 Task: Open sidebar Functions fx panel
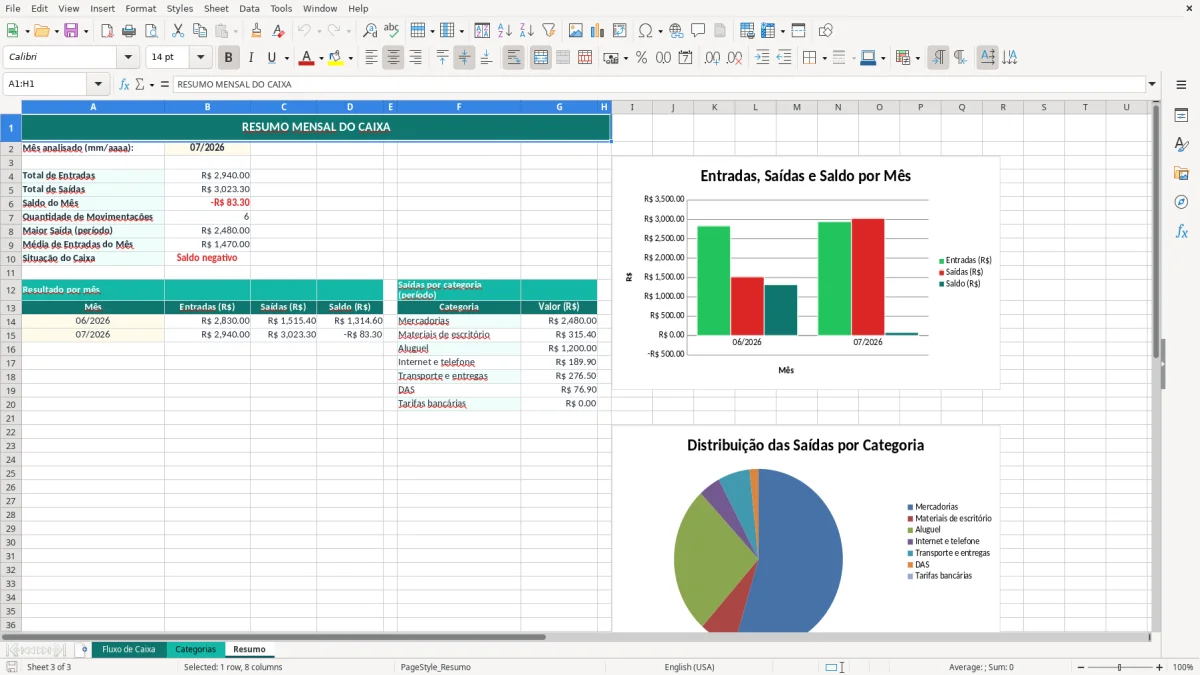pos(1181,231)
